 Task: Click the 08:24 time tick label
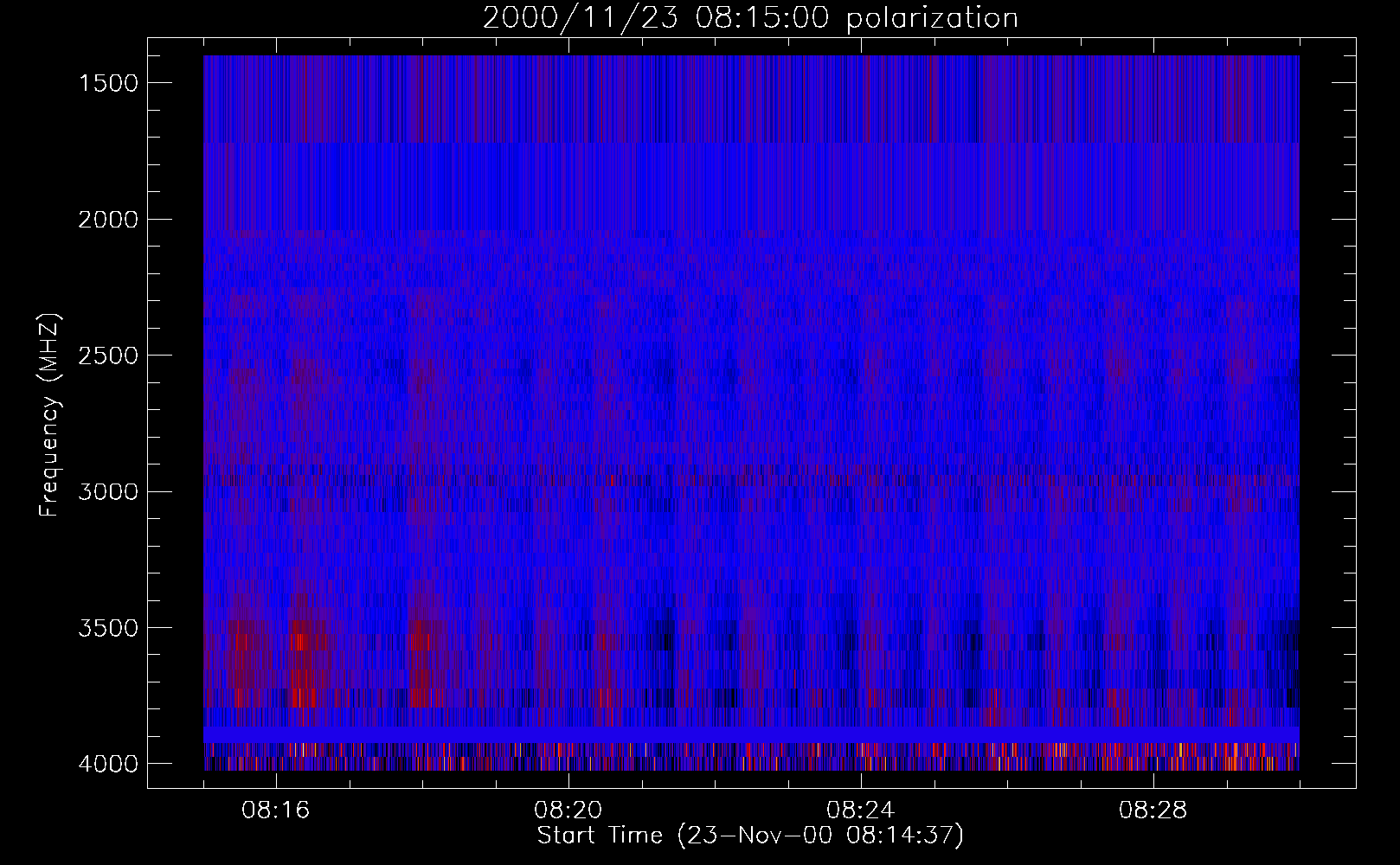point(861,811)
